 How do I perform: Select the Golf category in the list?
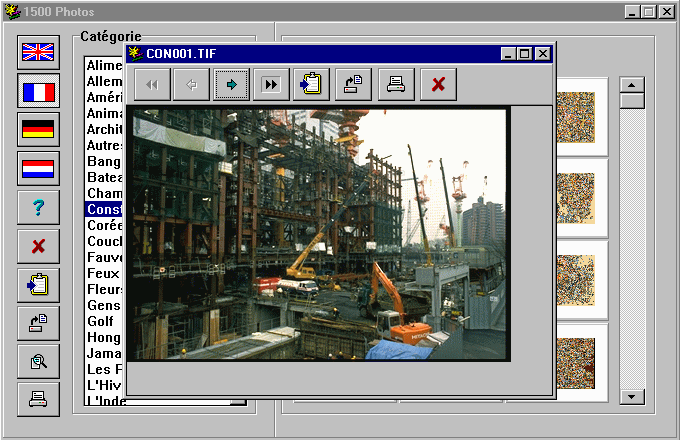click(x=100, y=322)
